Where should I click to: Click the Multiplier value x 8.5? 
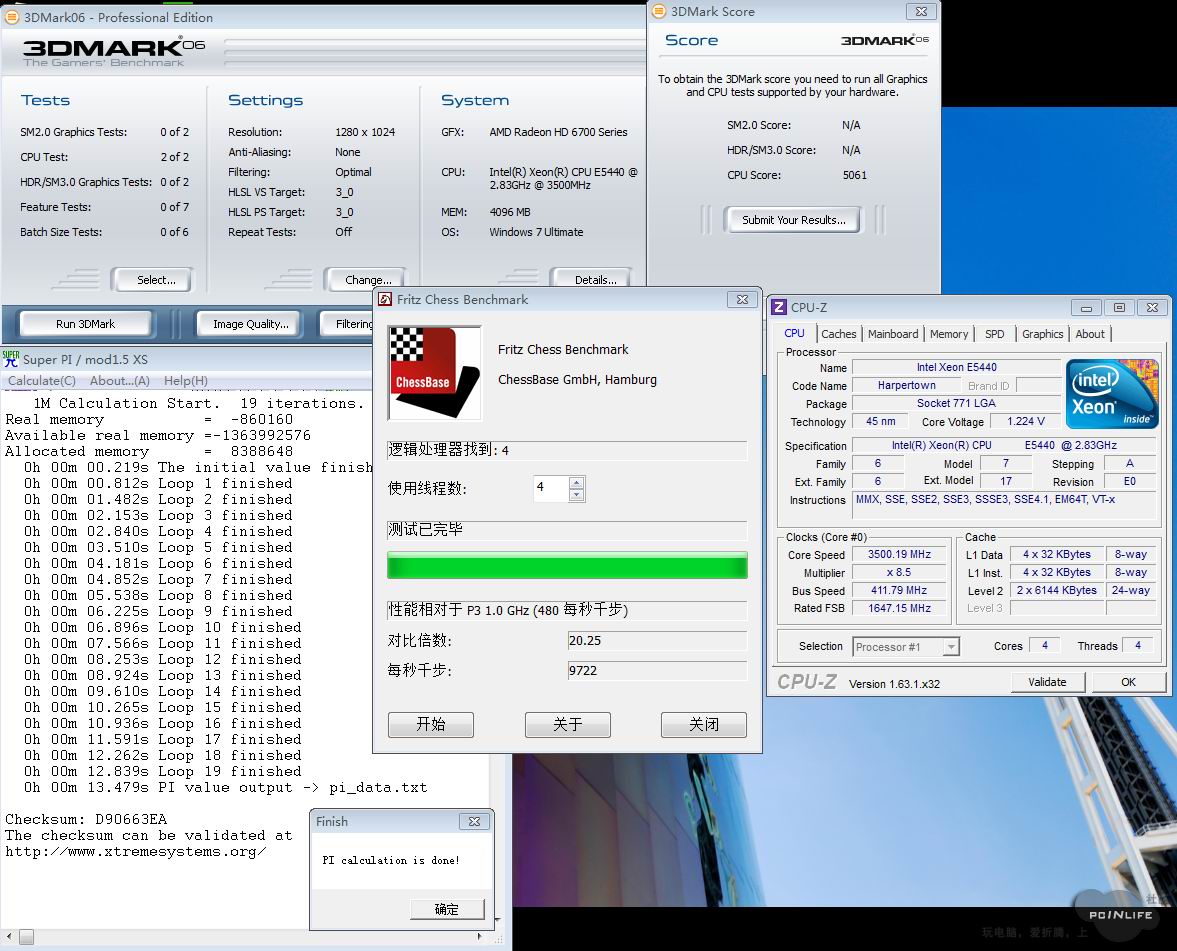point(899,573)
